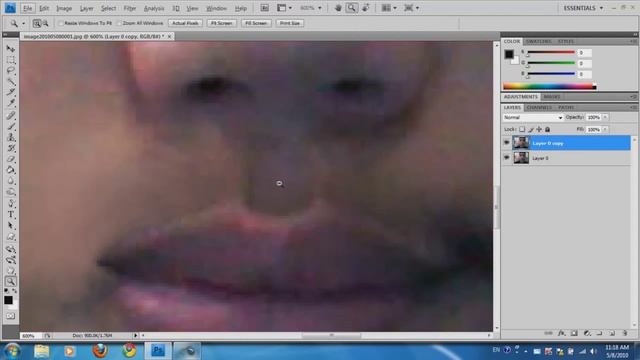Select the 3D Rotate tool
The height and width of the screenshot is (360, 640).
[11, 248]
